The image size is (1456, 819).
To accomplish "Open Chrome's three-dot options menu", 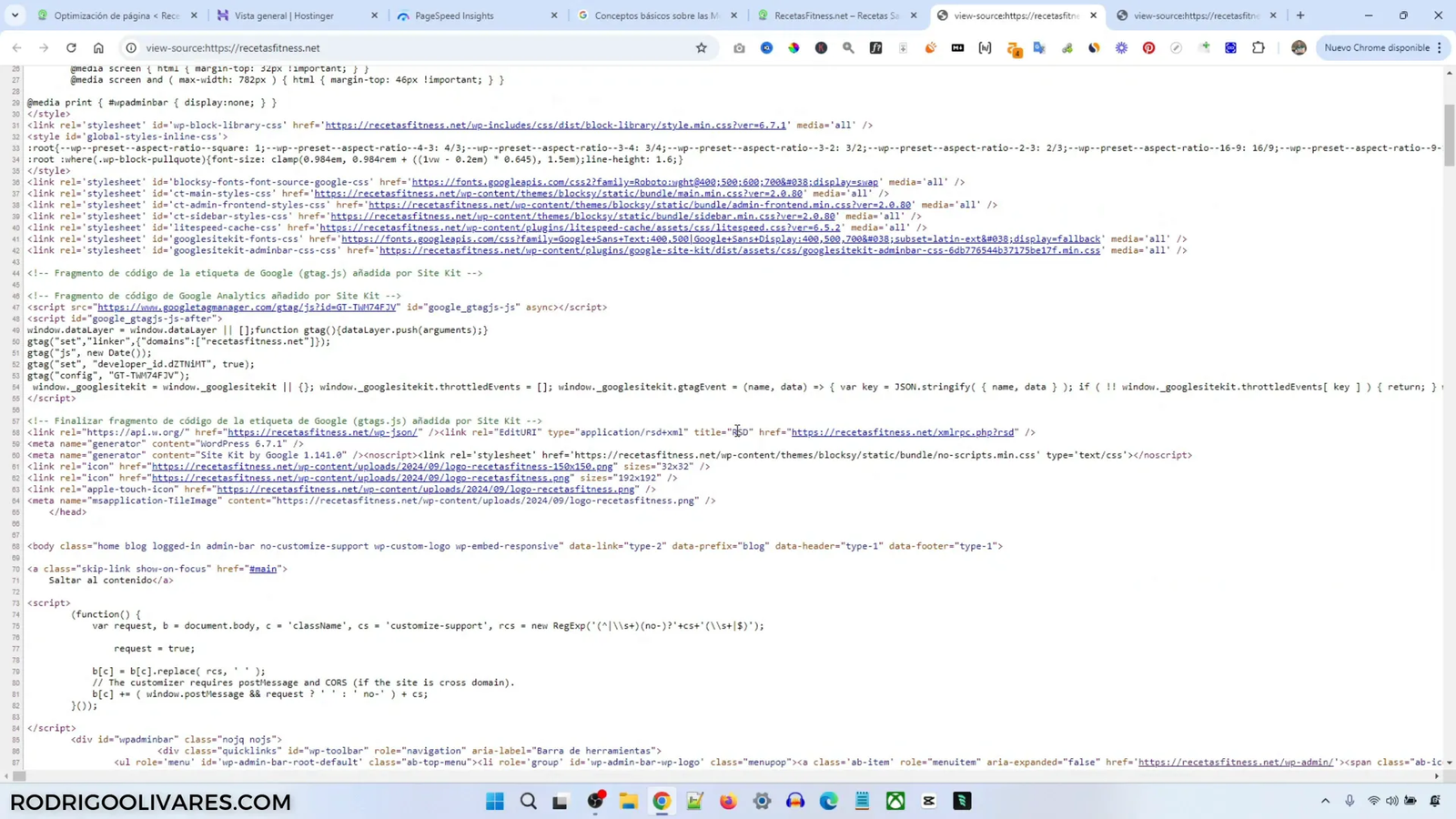I will 1439,47.
